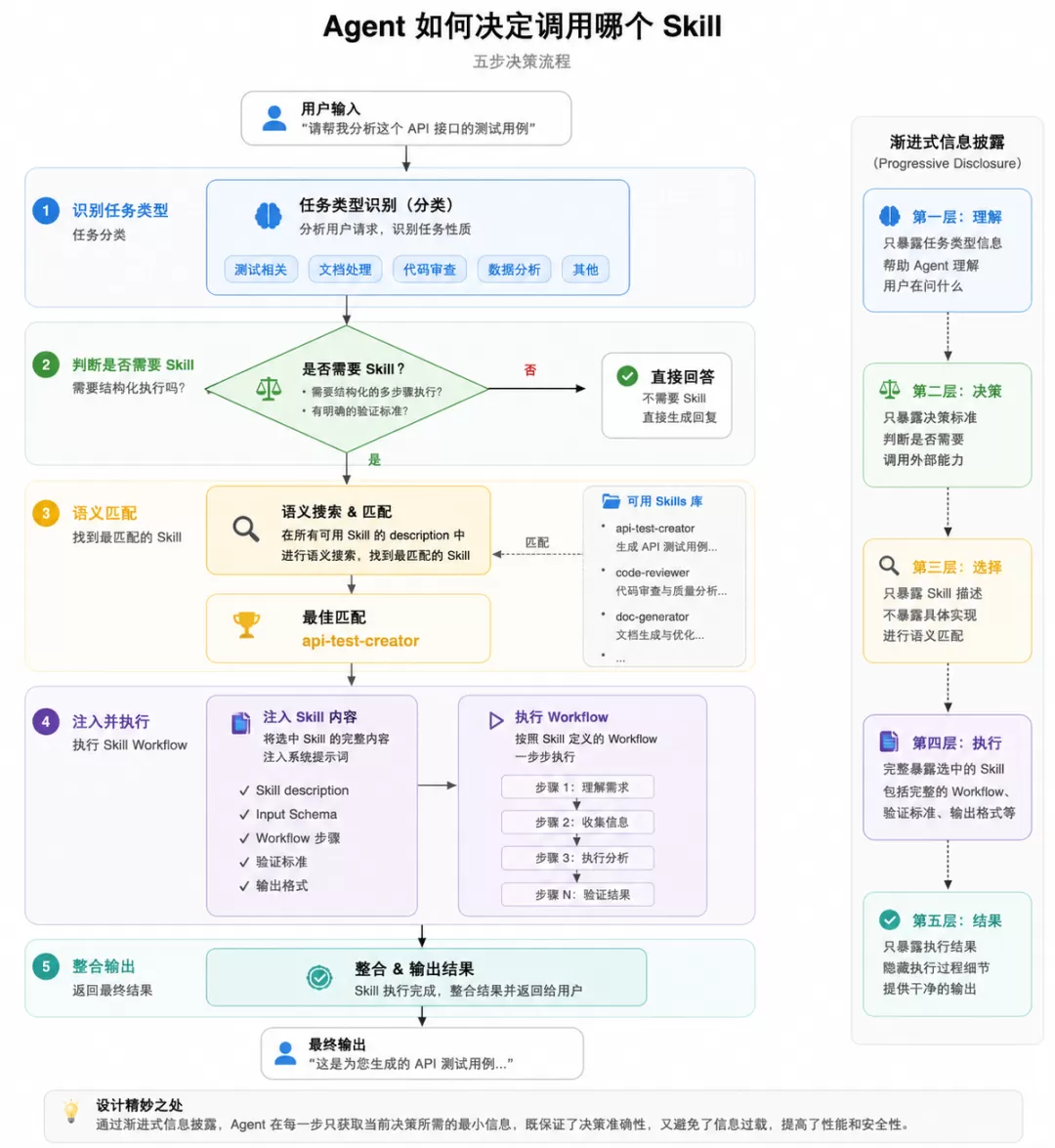Click the green 是 branch label
The image size is (1055, 1148).
coord(374,459)
